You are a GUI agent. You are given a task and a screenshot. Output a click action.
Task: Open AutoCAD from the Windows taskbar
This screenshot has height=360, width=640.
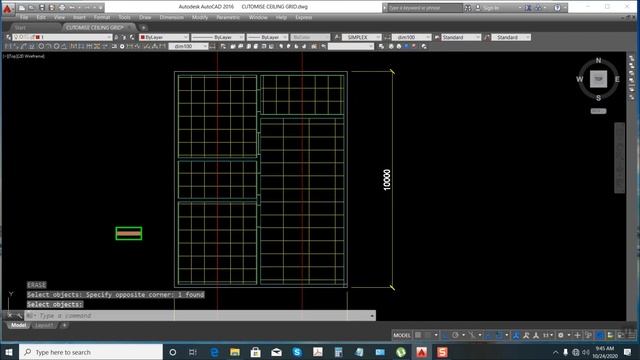click(x=422, y=352)
